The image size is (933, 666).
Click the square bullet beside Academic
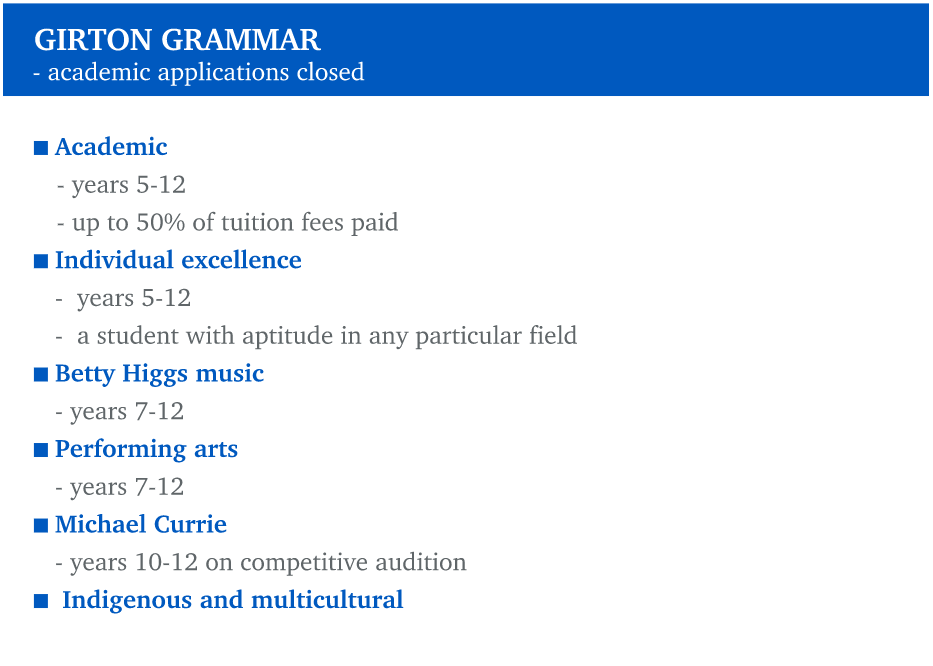pyautogui.click(x=40, y=148)
